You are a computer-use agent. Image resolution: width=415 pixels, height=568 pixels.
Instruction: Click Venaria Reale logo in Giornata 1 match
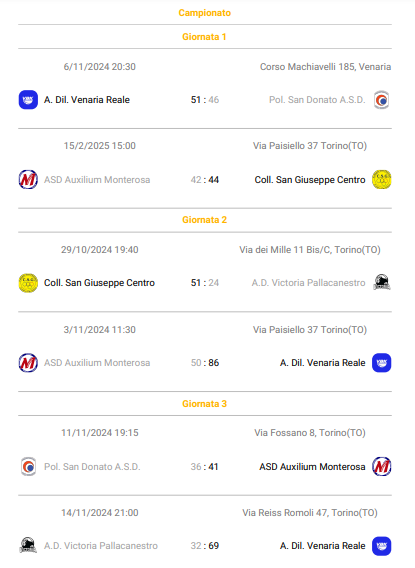click(x=28, y=100)
